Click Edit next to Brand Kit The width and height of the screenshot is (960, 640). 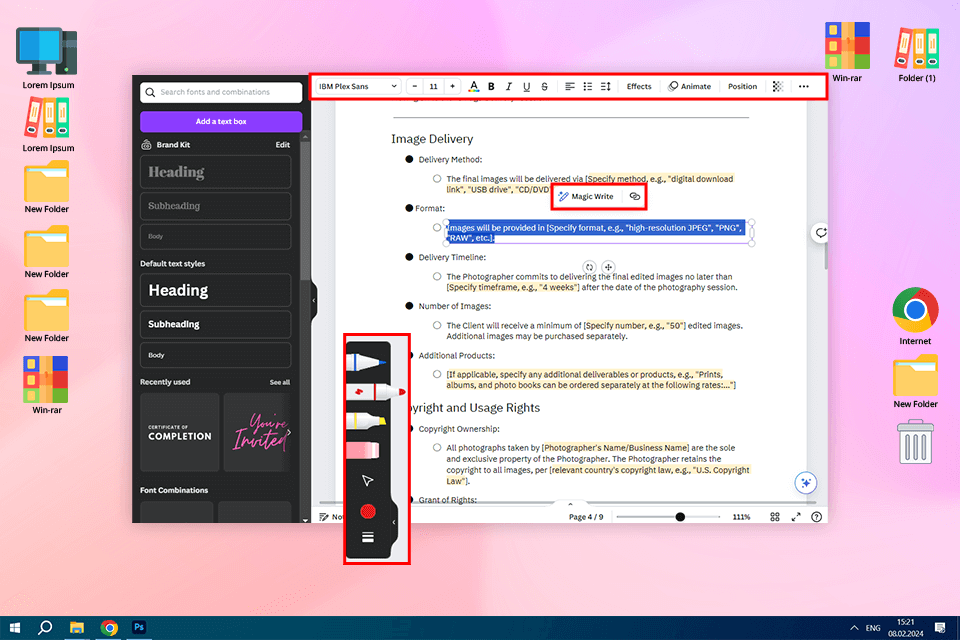(282, 145)
